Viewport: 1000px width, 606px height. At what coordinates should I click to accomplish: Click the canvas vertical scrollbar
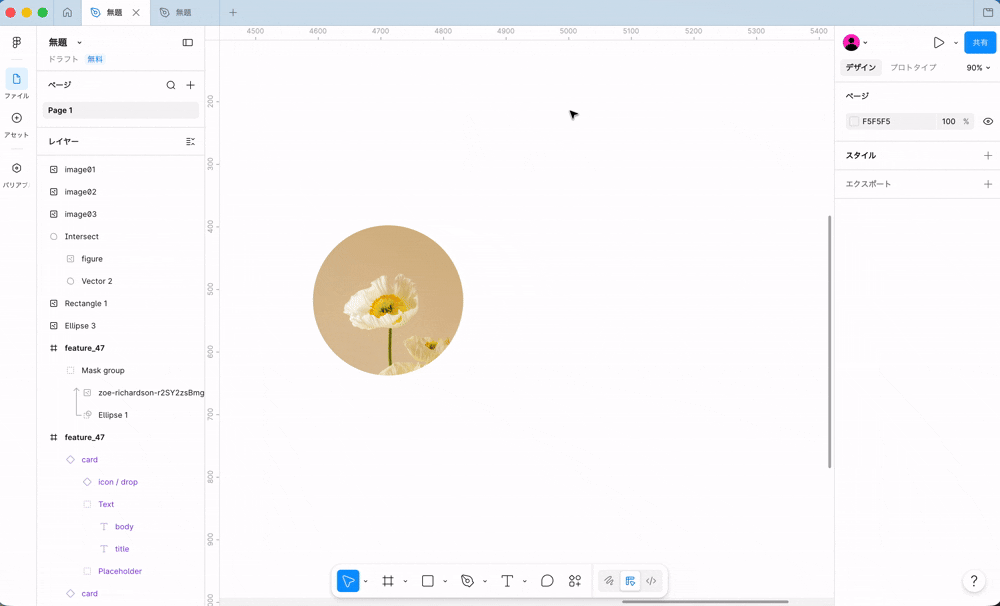coord(830,342)
